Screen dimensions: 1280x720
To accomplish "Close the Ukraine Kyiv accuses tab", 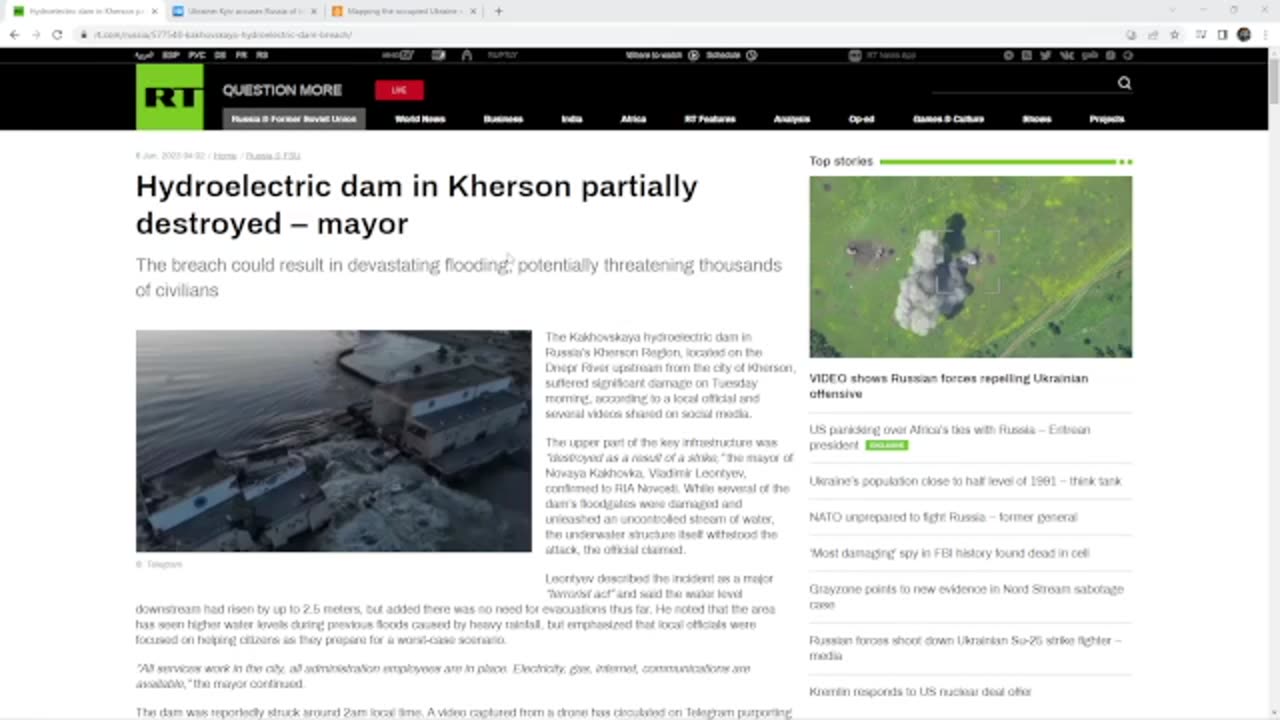I will [313, 11].
